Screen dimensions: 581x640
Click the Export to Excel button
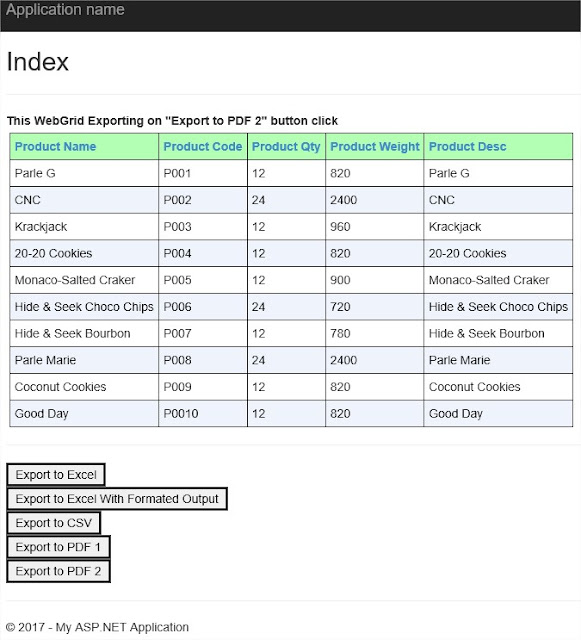click(56, 474)
